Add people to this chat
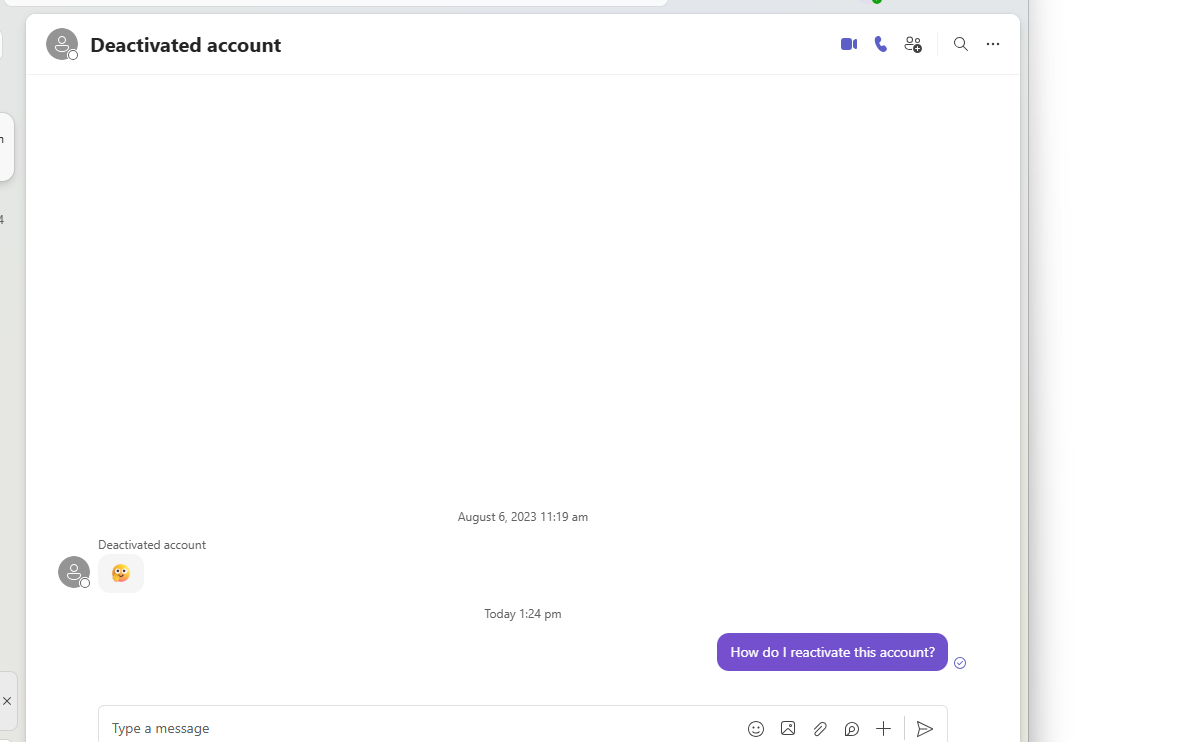This screenshot has height=742, width=1185. pos(913,45)
